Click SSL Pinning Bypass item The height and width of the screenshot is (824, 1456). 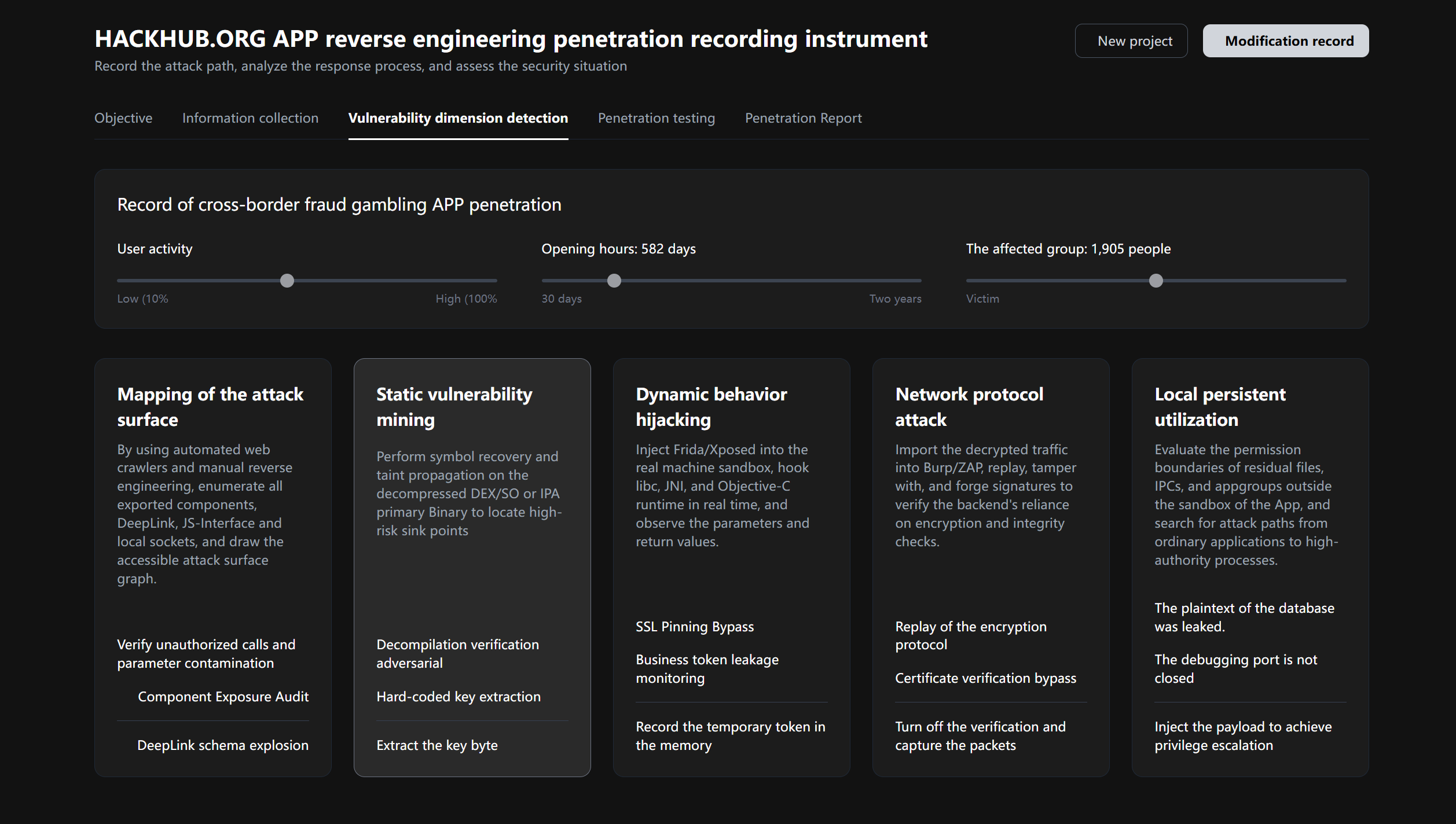tap(694, 627)
